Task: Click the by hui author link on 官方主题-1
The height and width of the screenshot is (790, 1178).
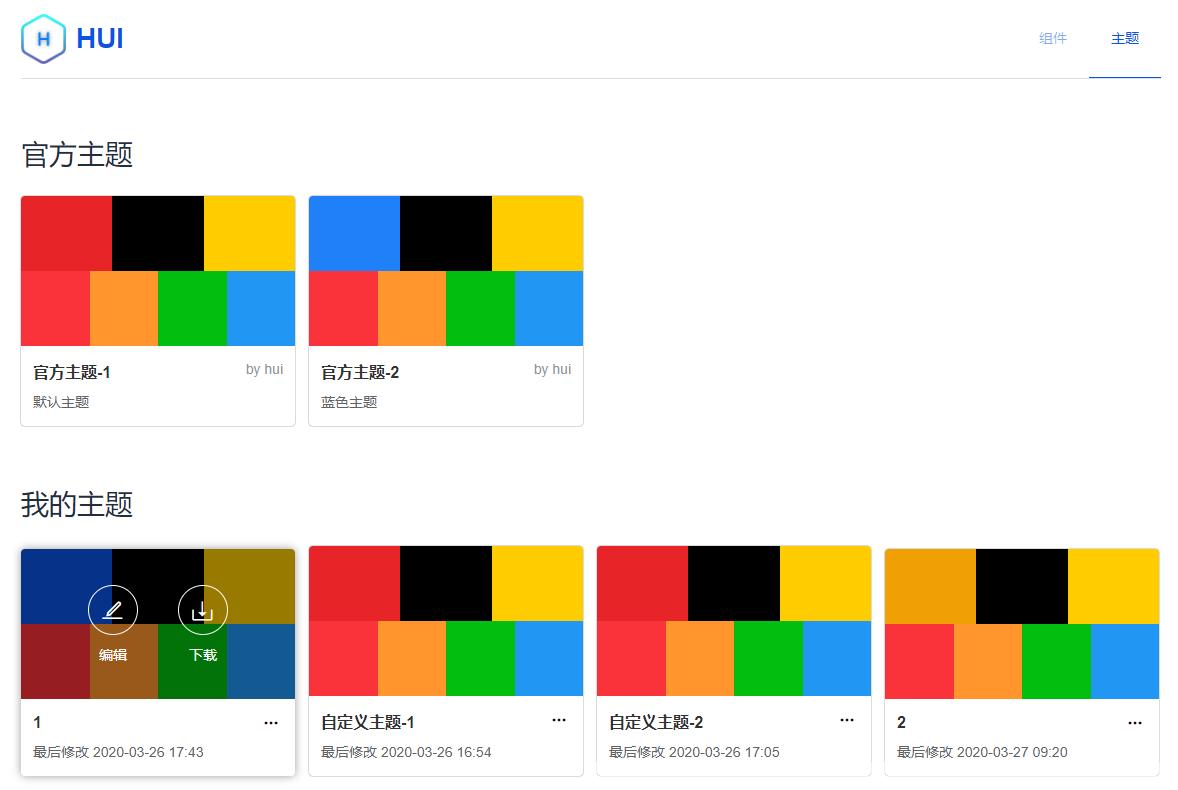Action: click(263, 369)
